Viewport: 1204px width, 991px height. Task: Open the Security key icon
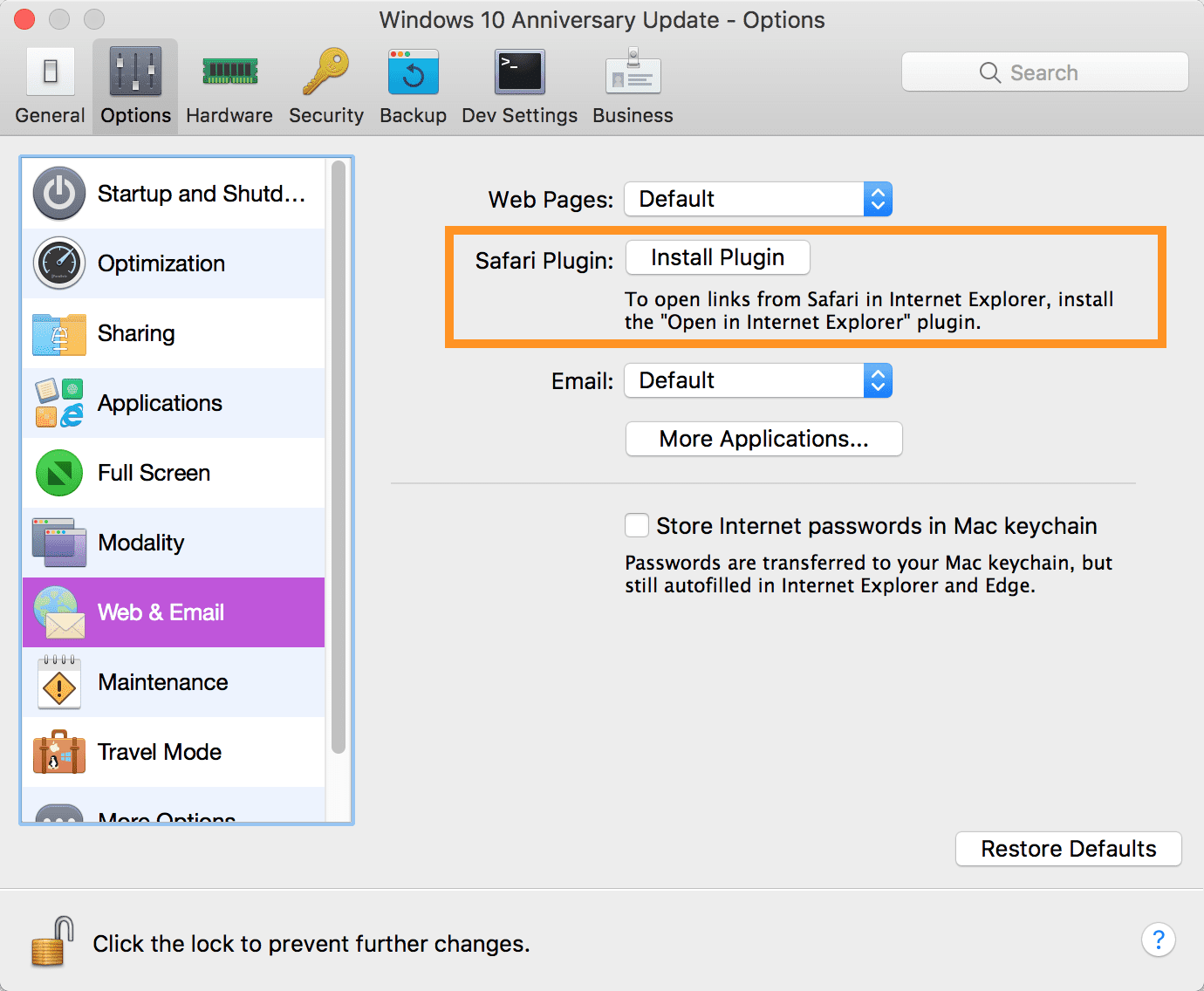[325, 72]
